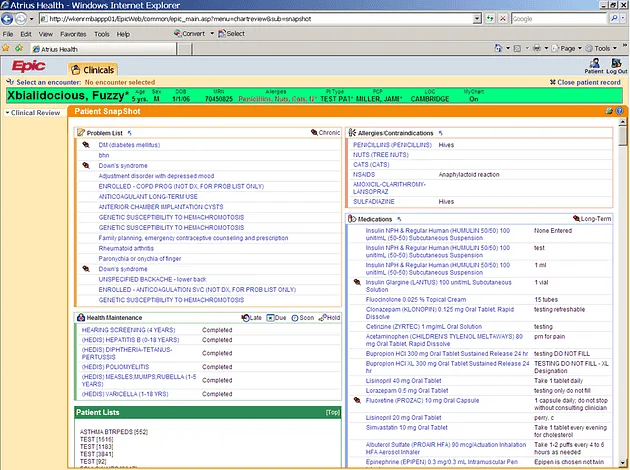Screen dimensions: 630x470
Task: Click the scroll down arrow of the SnapShot scrollbar
Action: (x=622, y=462)
